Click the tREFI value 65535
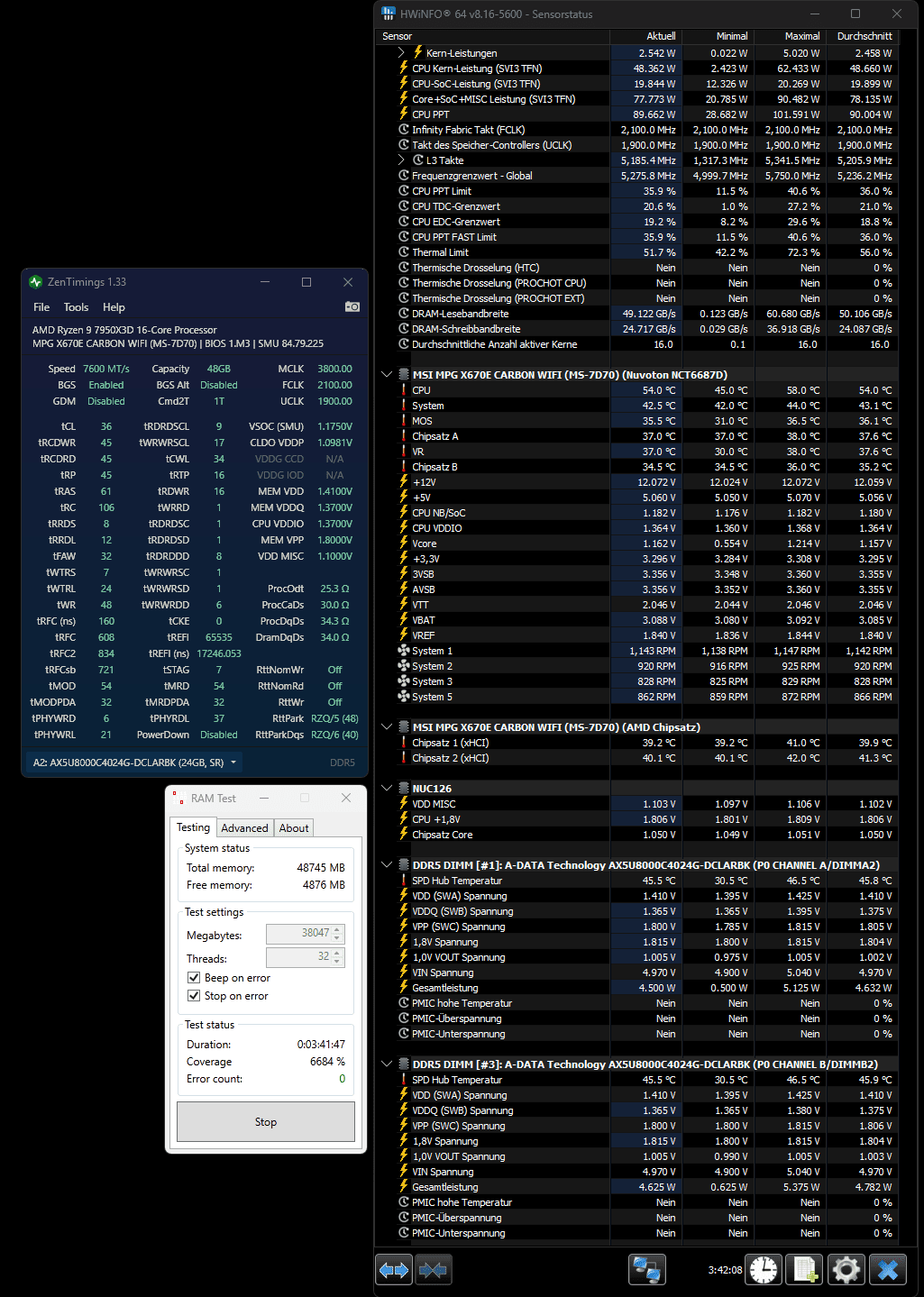 [x=219, y=637]
